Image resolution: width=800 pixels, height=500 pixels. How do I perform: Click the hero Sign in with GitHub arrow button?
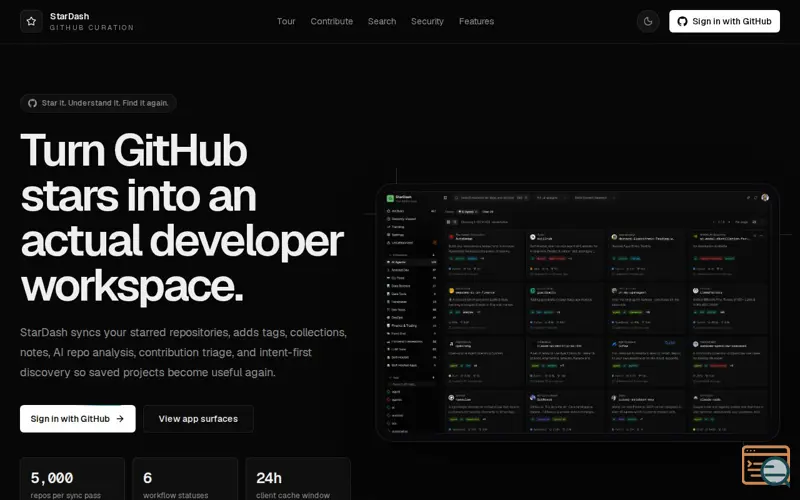(x=78, y=419)
